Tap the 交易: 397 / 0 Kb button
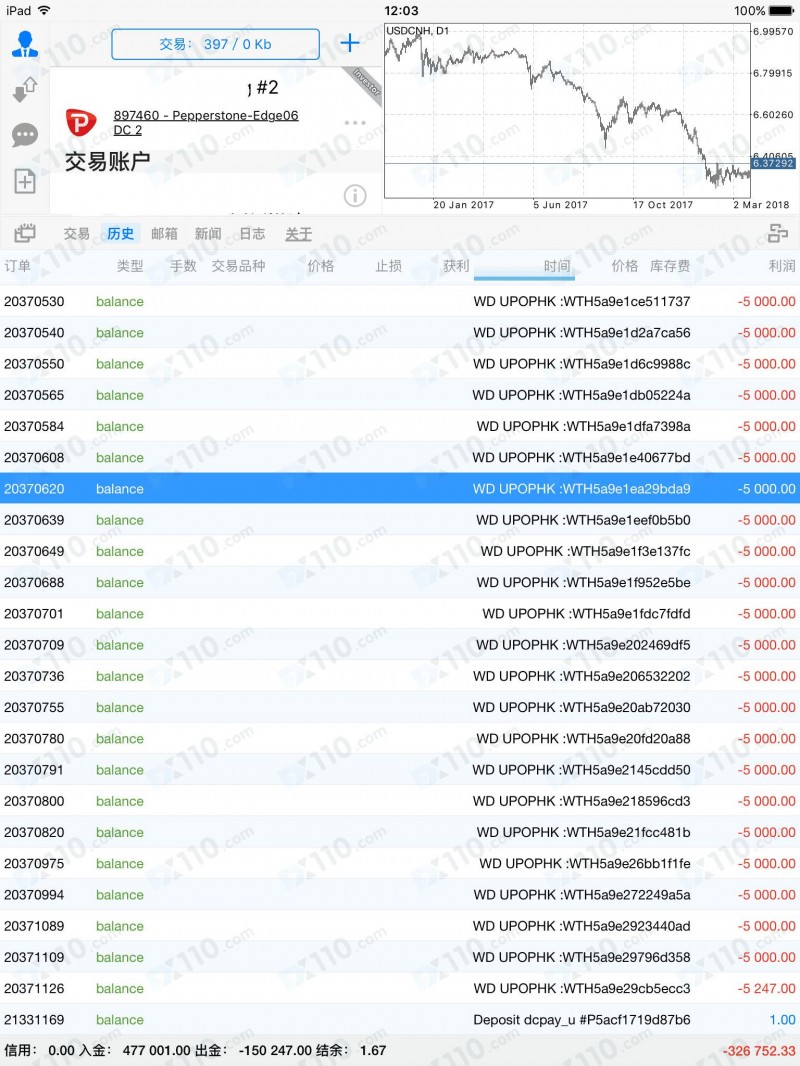Viewport: 800px width, 1066px height. 215,44
